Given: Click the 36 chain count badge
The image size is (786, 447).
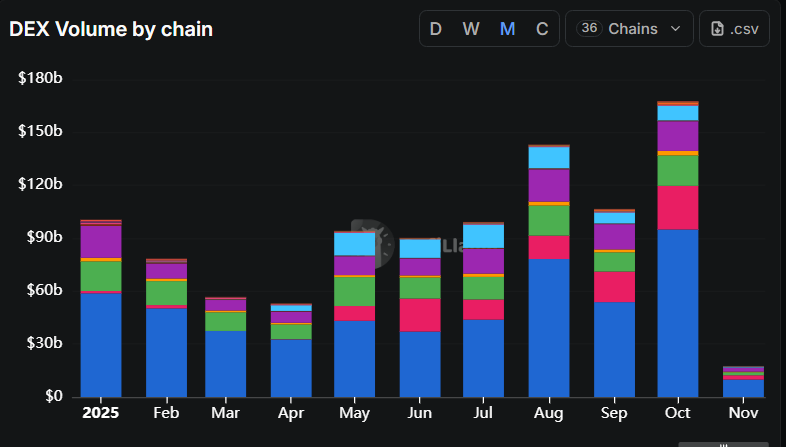Looking at the screenshot, I should pos(589,29).
